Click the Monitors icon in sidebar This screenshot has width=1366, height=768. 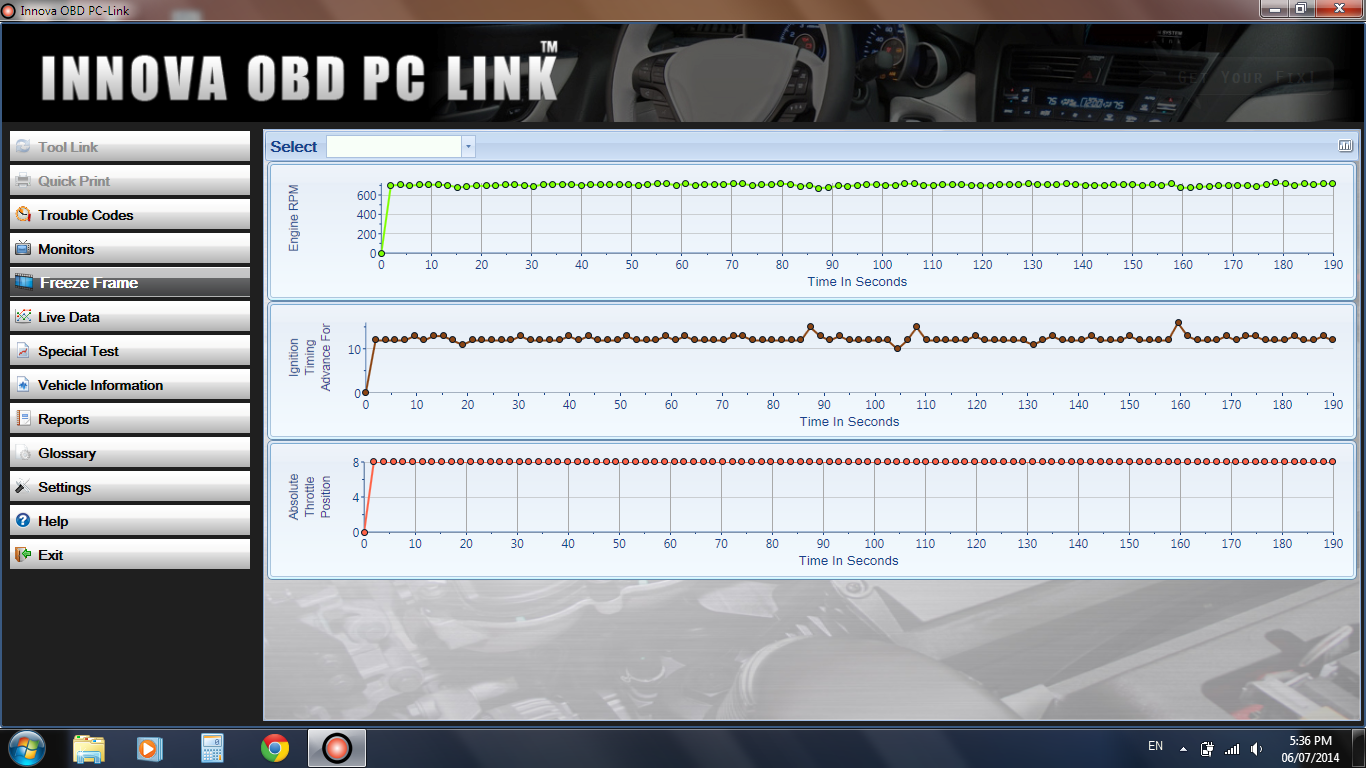click(23, 249)
